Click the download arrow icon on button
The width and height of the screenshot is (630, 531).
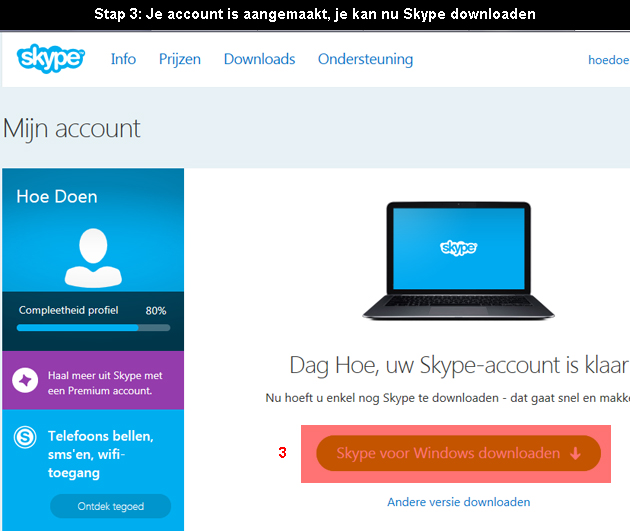(x=575, y=453)
